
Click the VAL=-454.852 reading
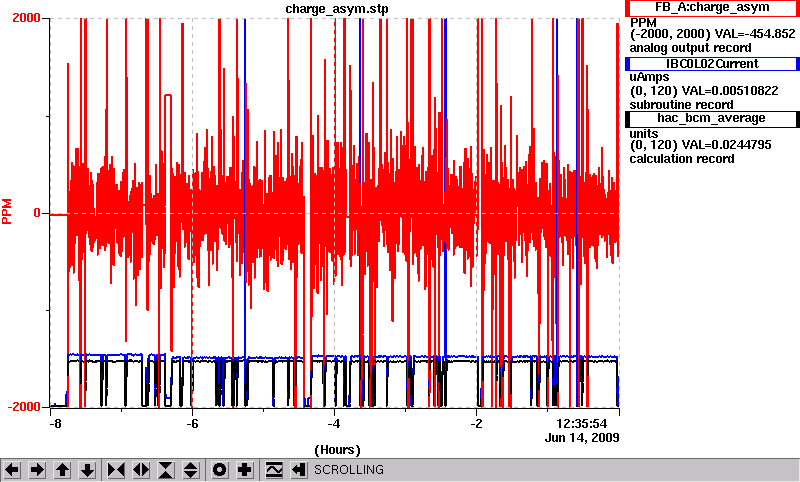[755, 34]
